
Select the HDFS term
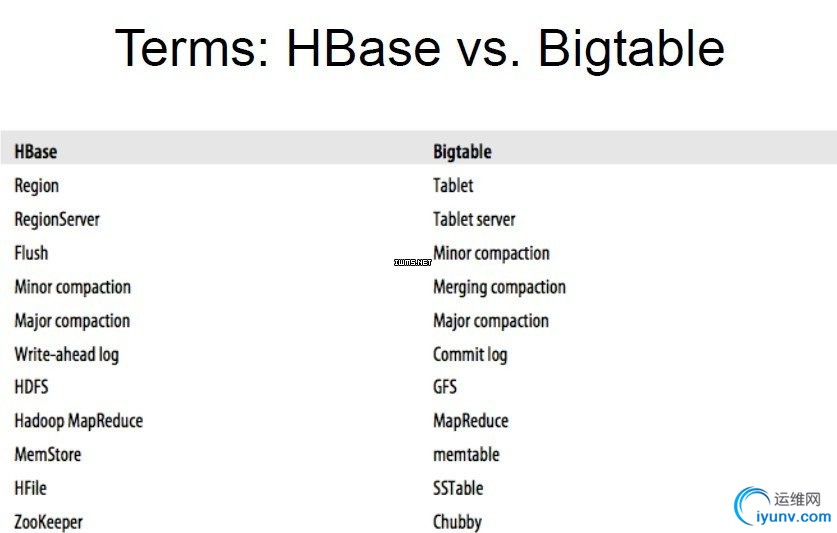[31, 387]
